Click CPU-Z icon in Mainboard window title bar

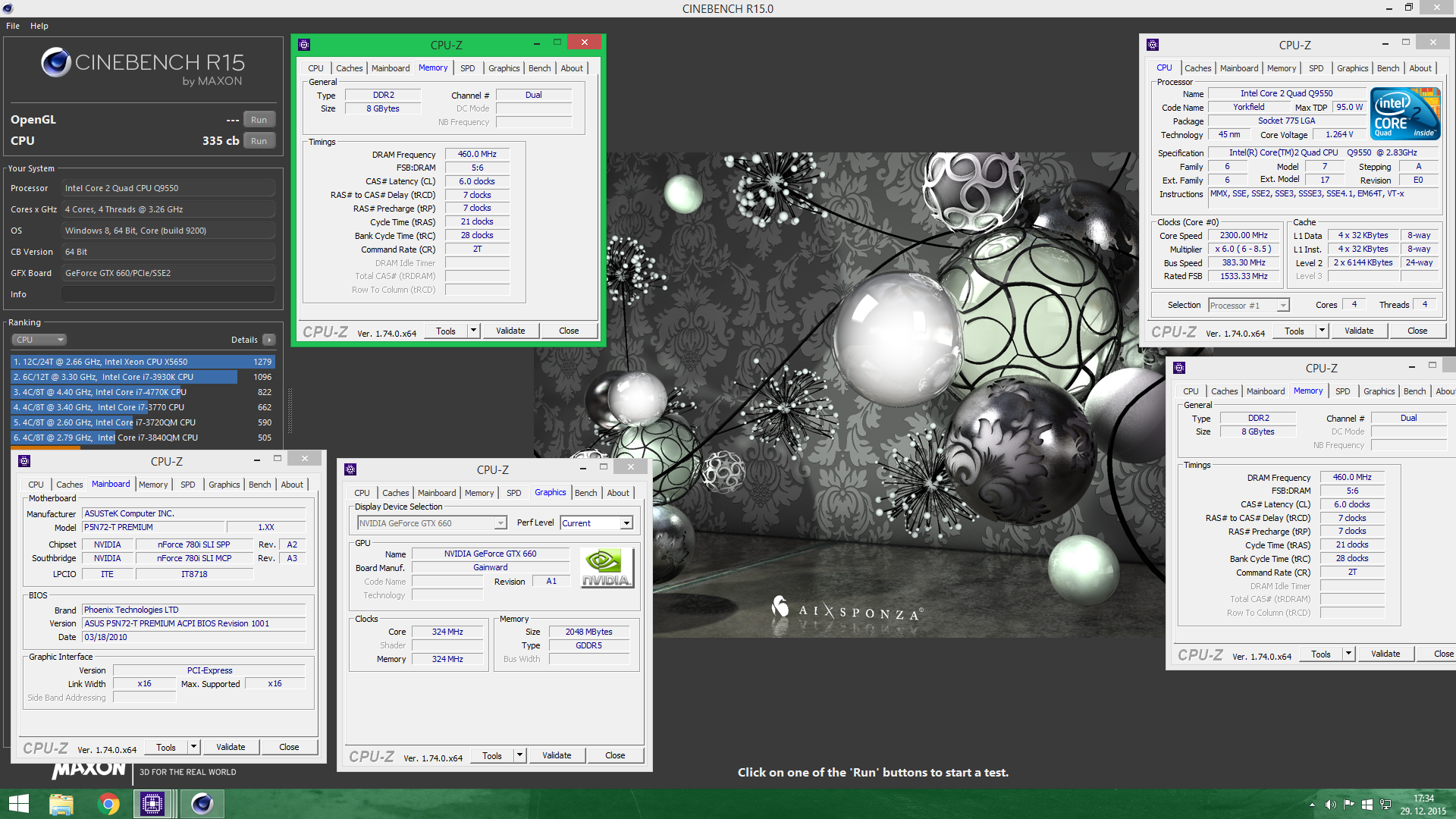(24, 461)
